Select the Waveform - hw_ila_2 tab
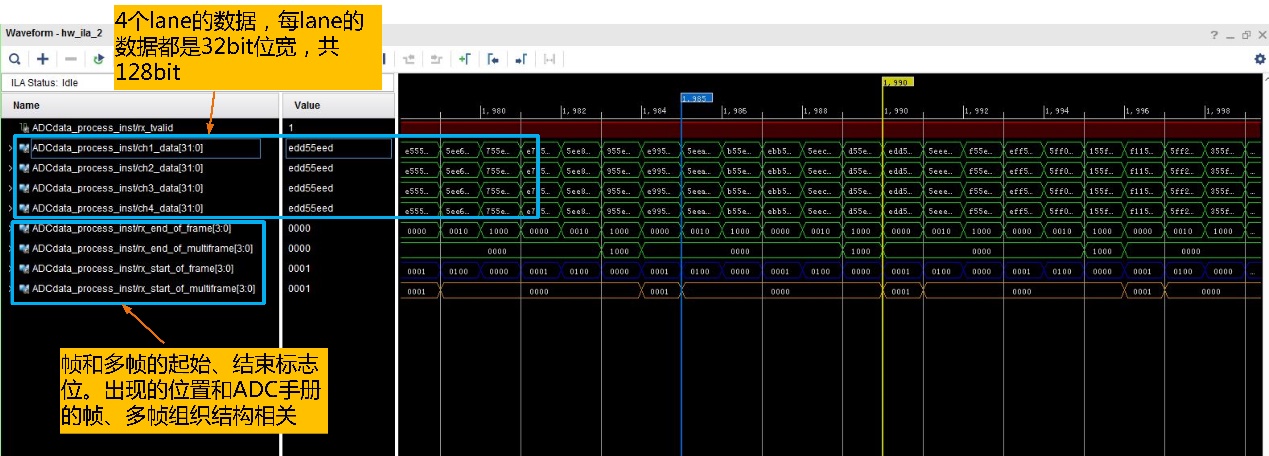1269x456 pixels. pos(53,33)
